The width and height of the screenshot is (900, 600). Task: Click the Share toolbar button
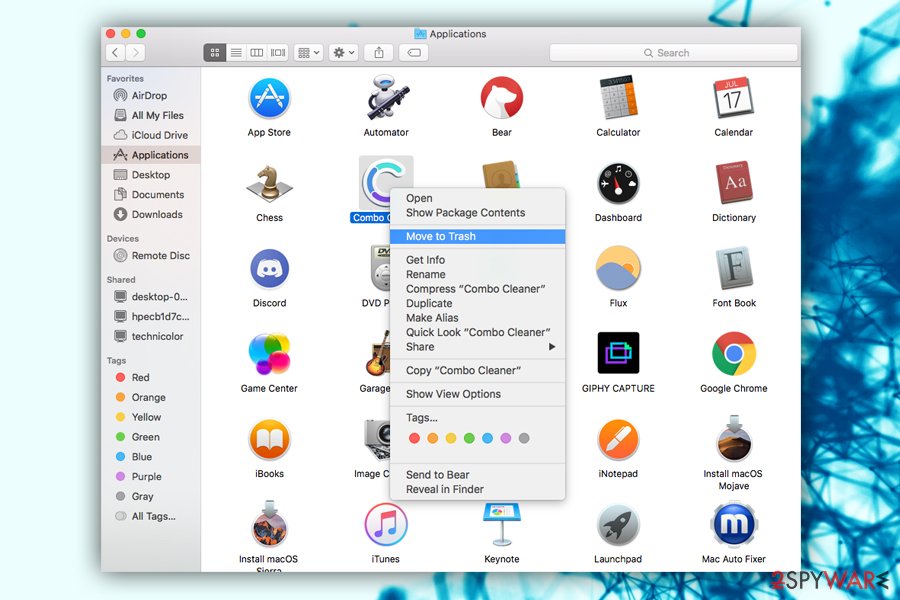pos(379,53)
